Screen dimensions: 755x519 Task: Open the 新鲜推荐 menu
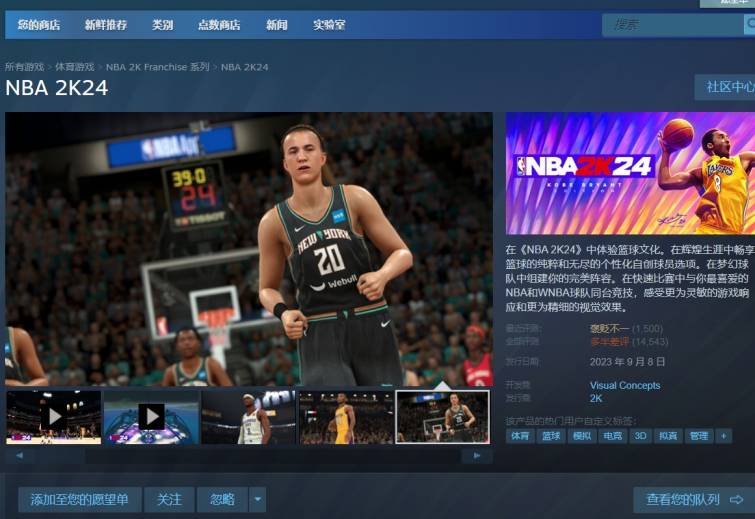point(106,25)
